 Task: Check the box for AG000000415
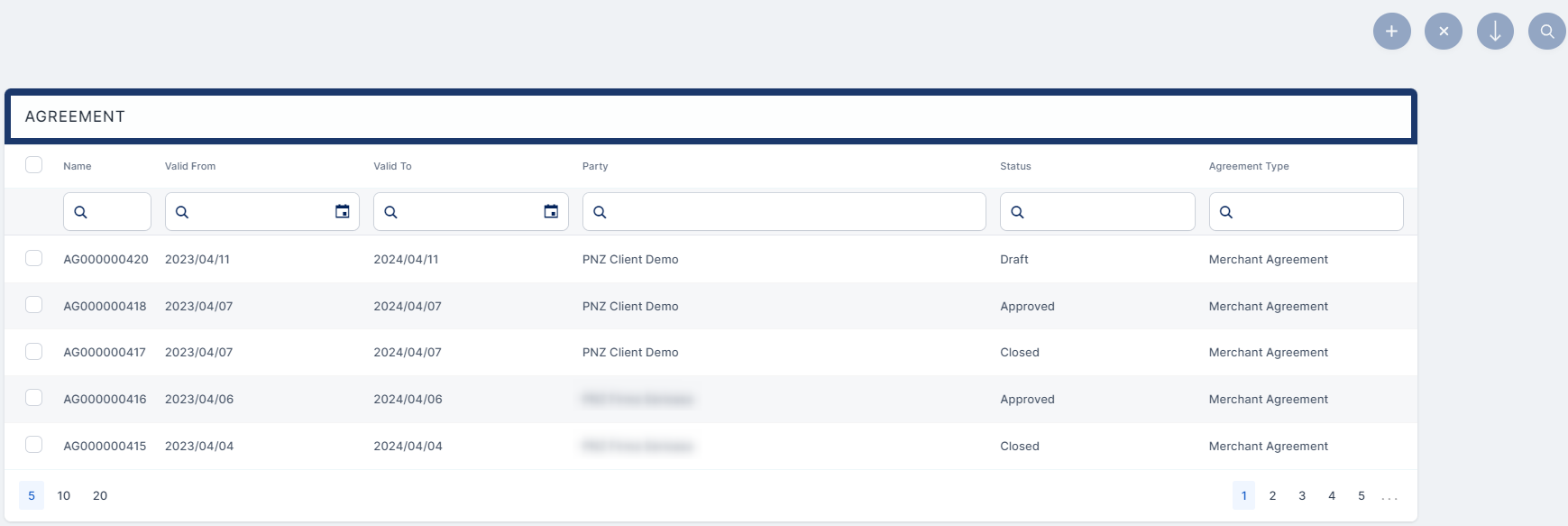tap(34, 445)
